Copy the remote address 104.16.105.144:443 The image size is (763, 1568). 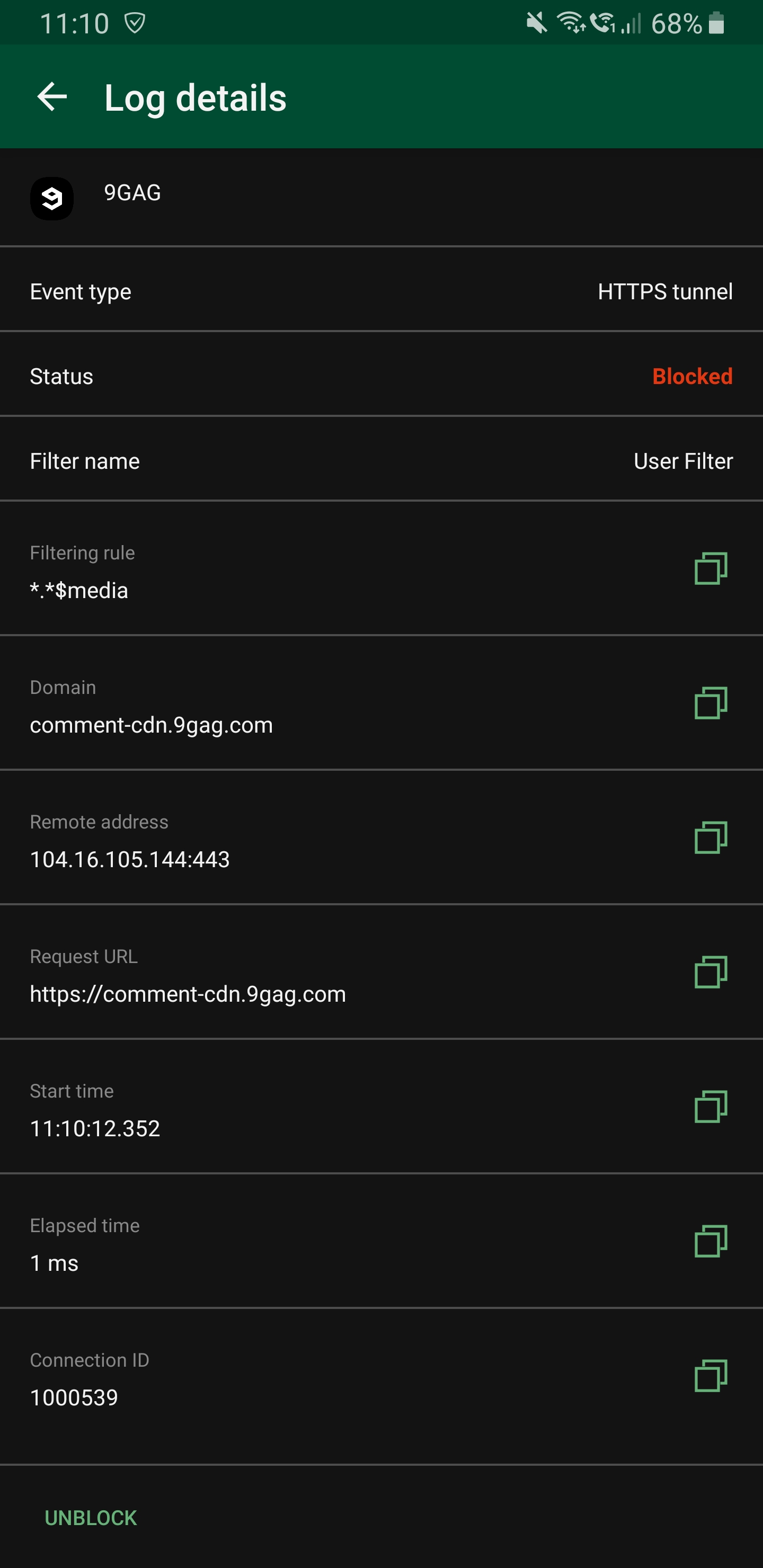click(710, 838)
